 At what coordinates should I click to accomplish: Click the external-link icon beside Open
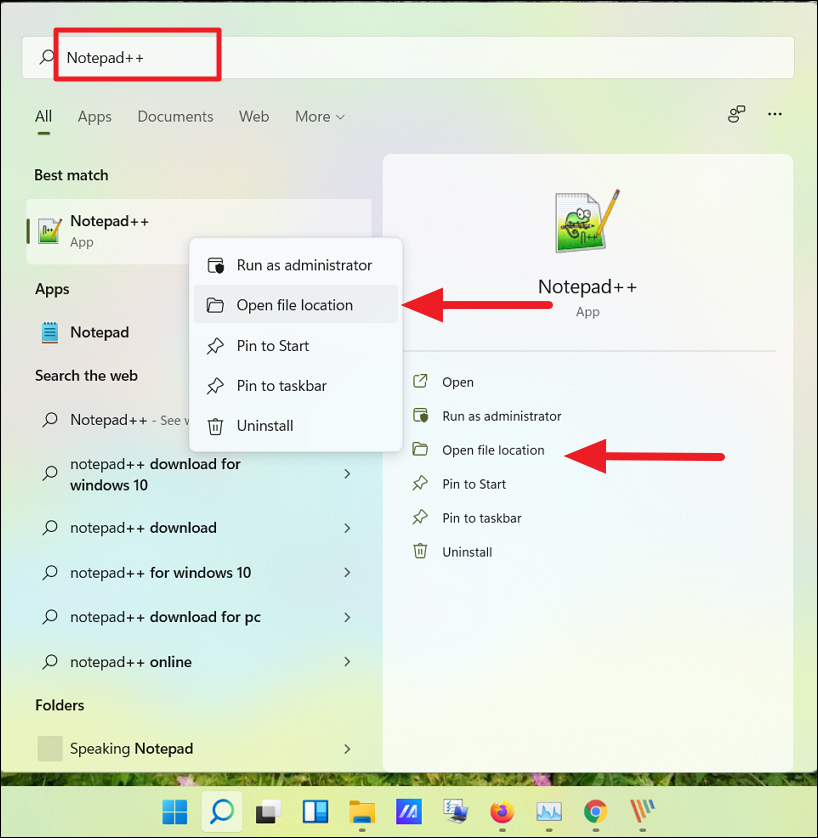pos(421,381)
